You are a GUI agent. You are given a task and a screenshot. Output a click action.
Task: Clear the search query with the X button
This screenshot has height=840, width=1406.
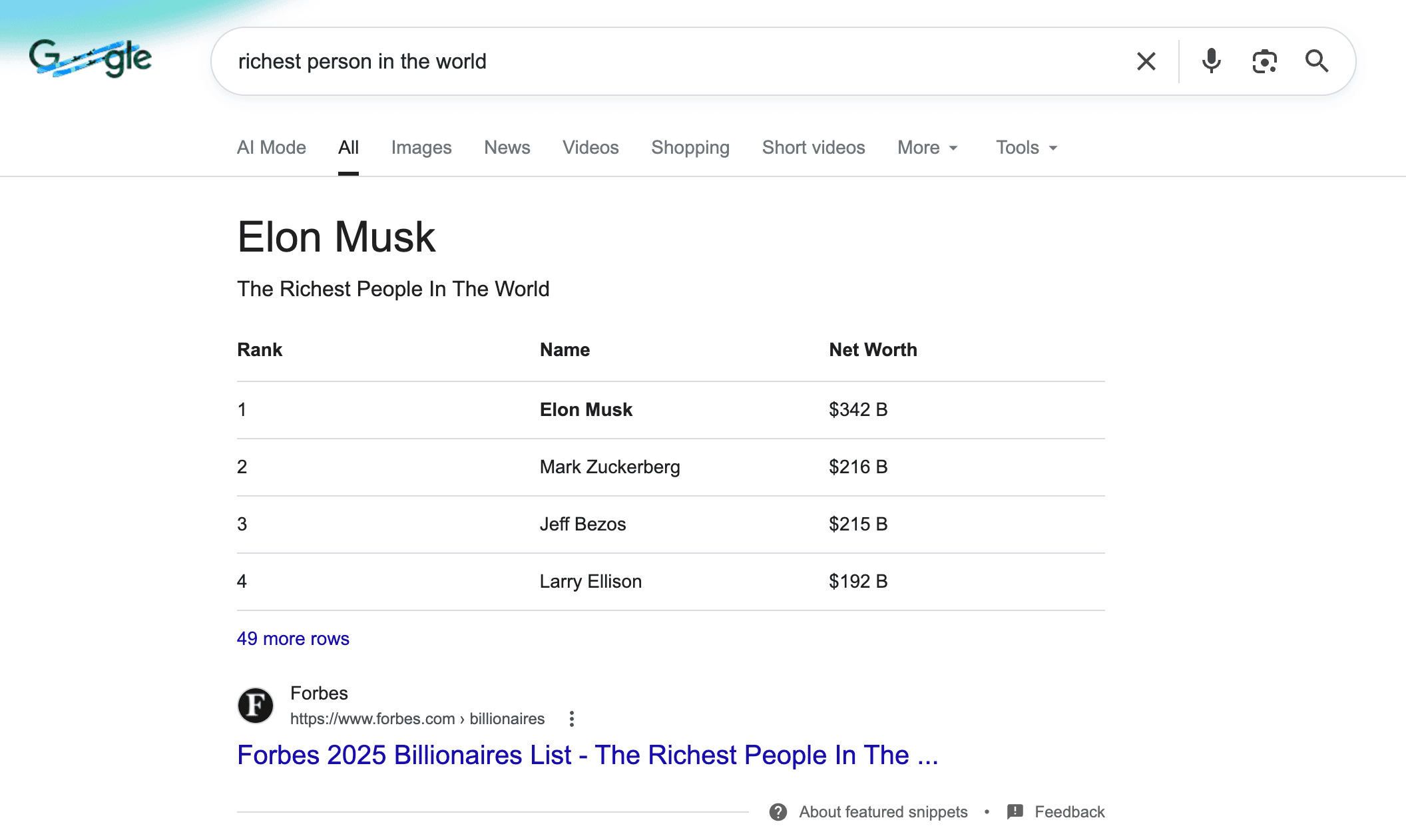1146,61
